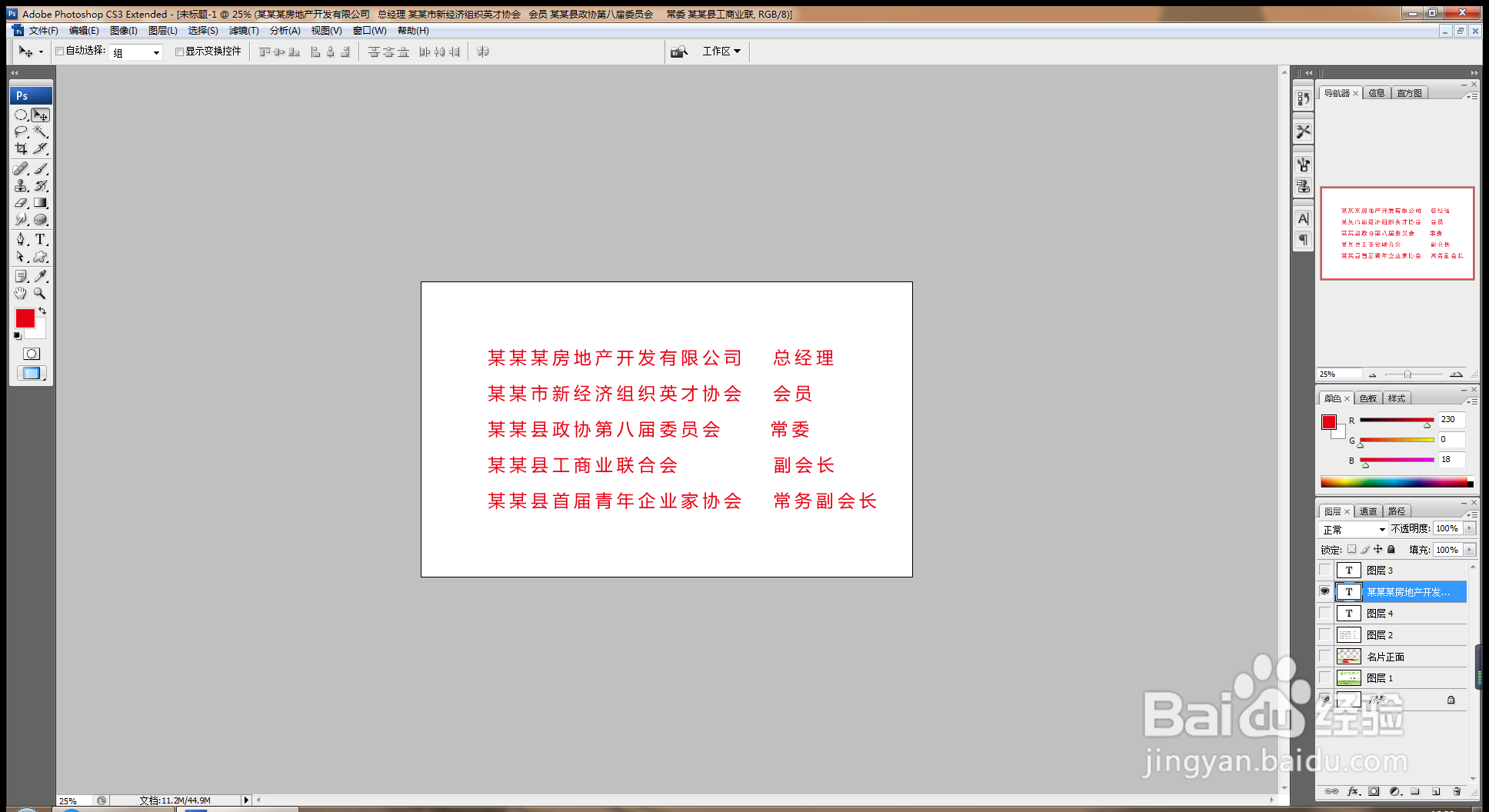Toggle lock all for layer
The image size is (1489, 812).
coord(1391,549)
